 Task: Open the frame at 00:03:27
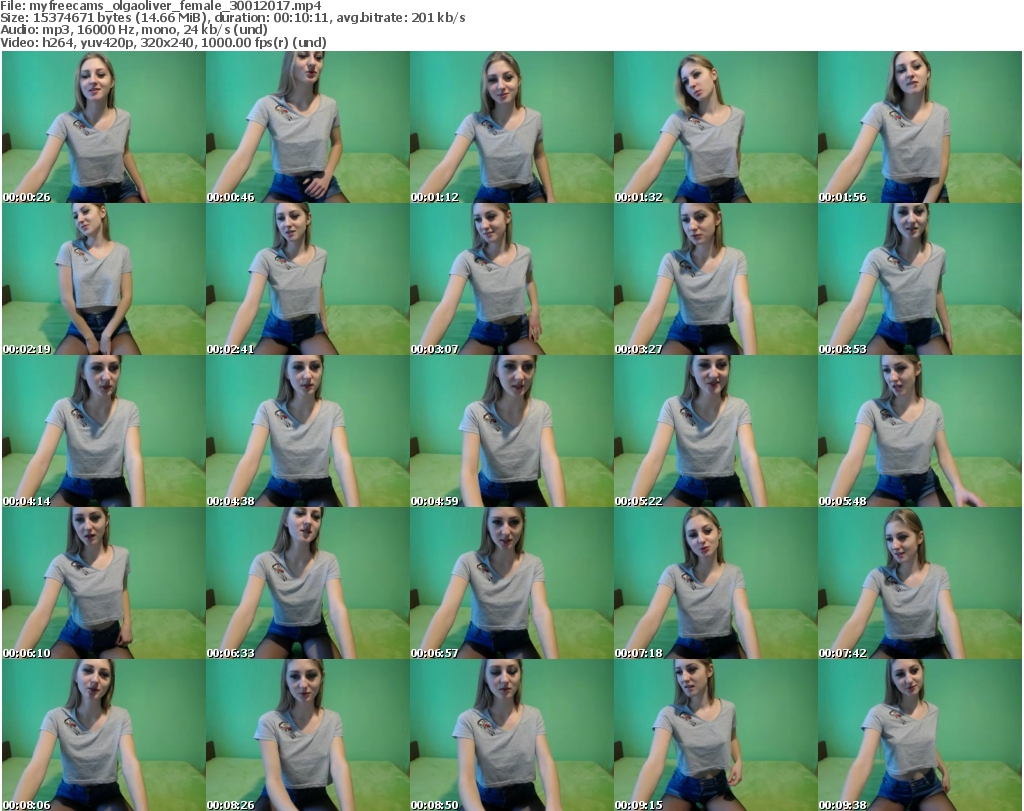(715, 279)
